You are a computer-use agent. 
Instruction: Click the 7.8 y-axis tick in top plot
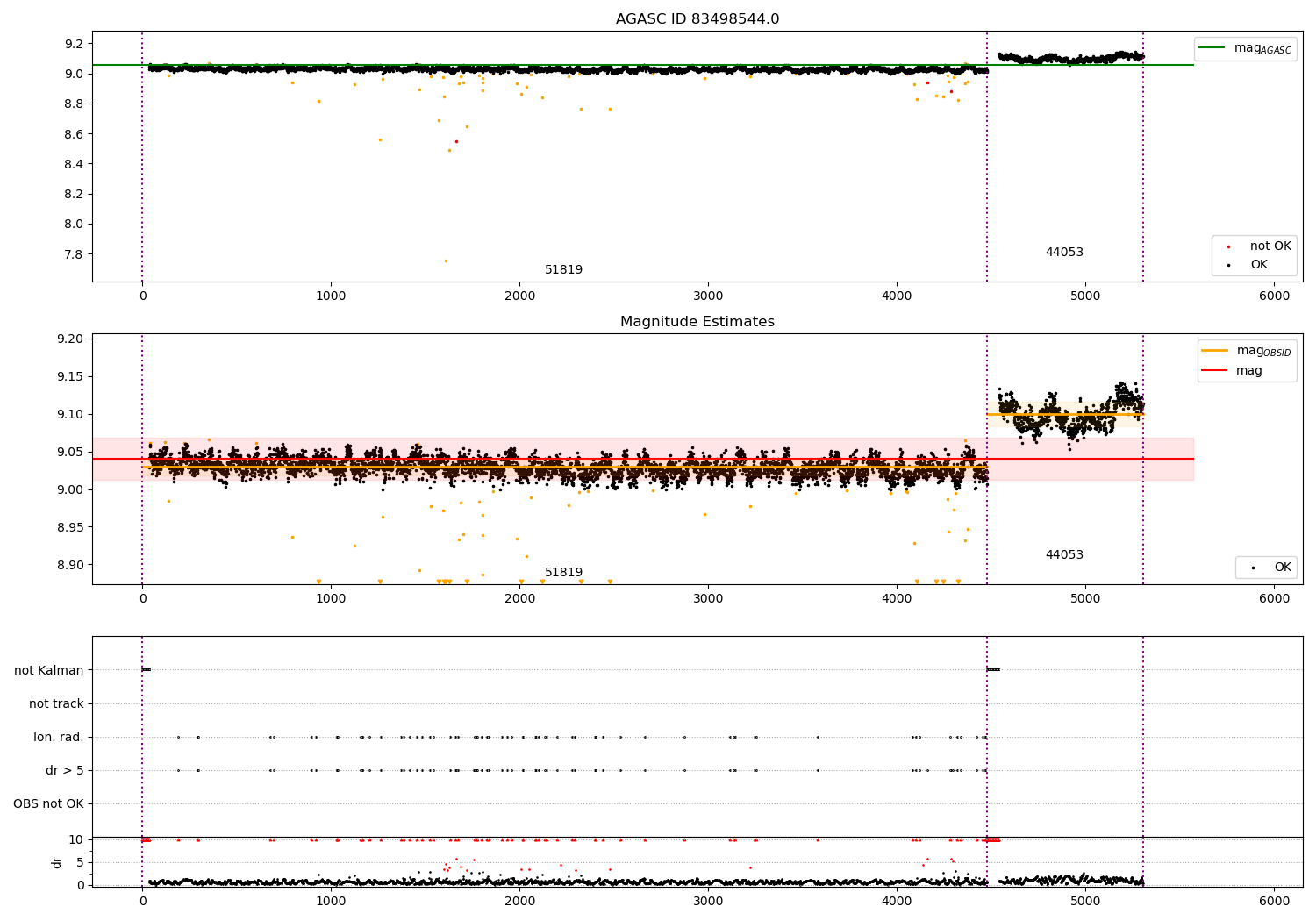75,254
